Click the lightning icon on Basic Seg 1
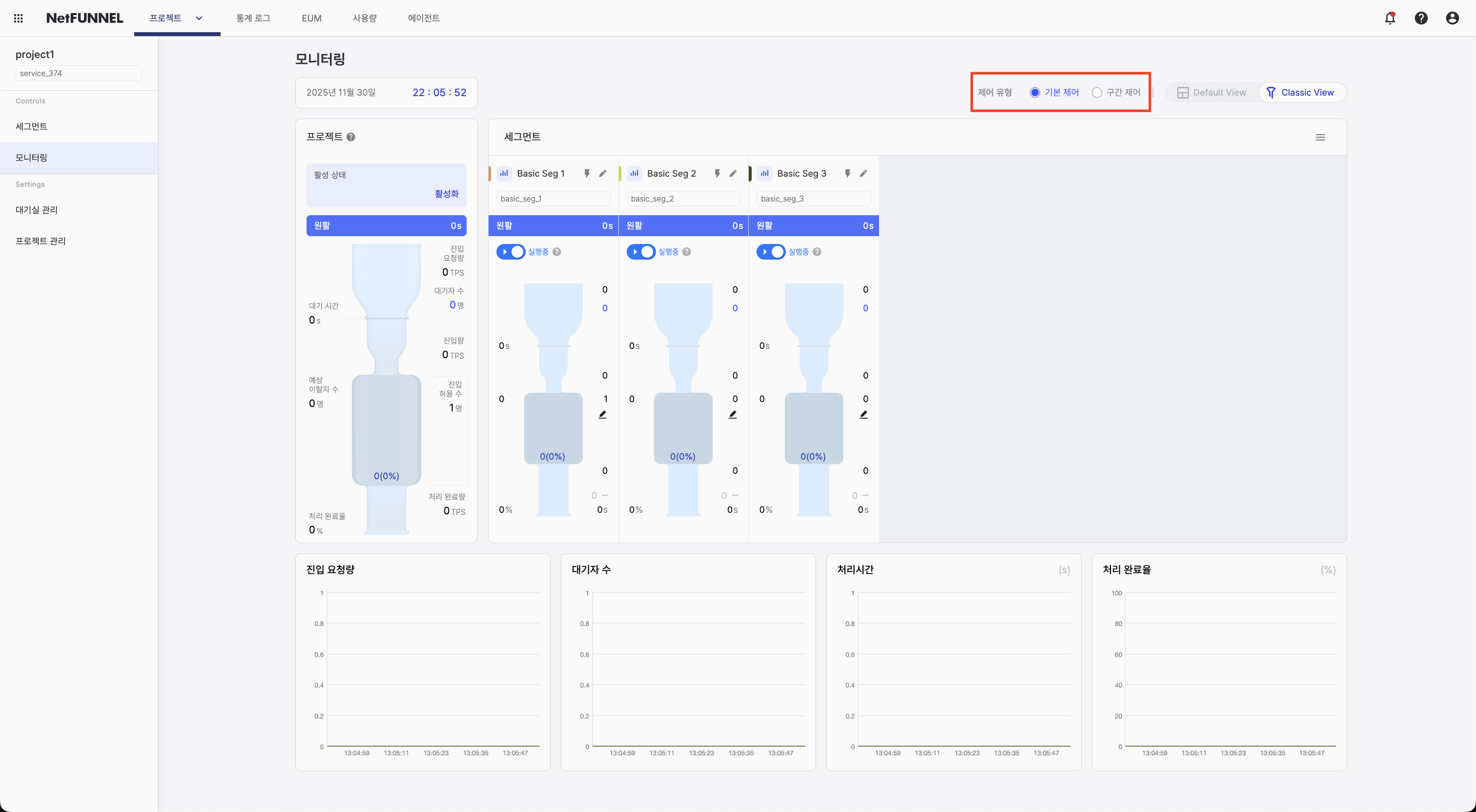Viewport: 1476px width, 812px height. coord(587,173)
